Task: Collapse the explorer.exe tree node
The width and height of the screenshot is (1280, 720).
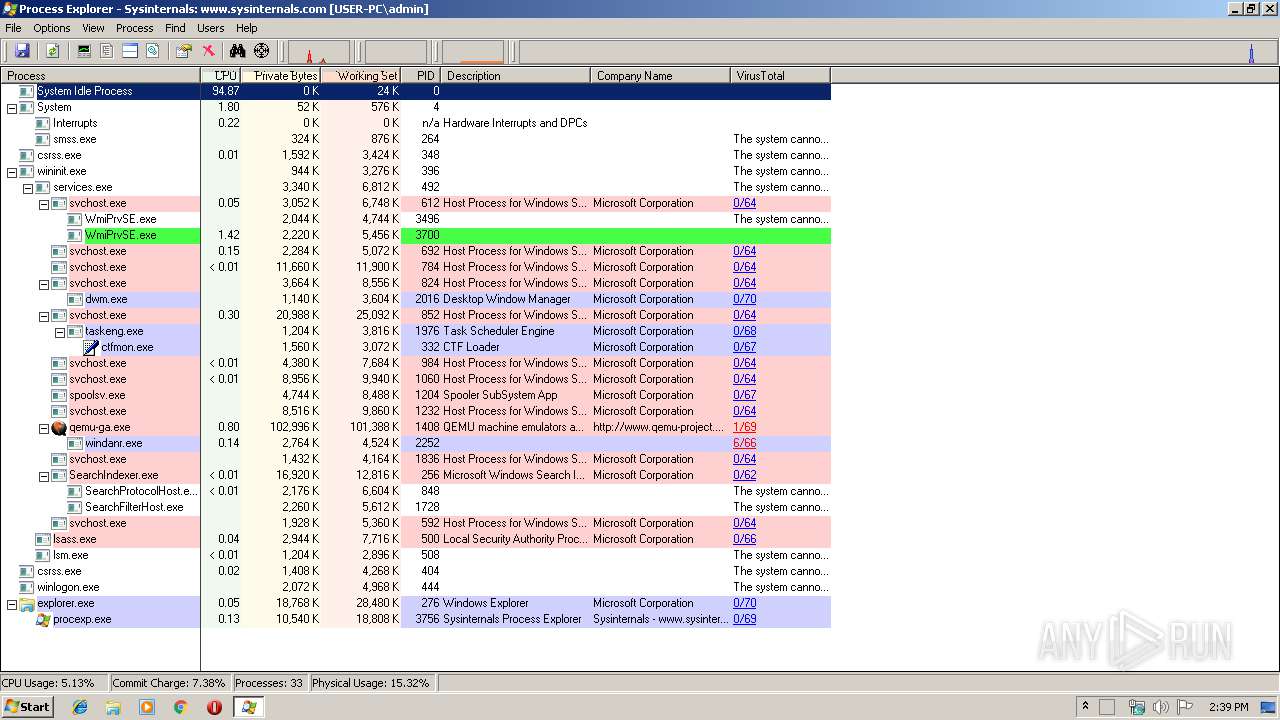Action: coord(12,603)
